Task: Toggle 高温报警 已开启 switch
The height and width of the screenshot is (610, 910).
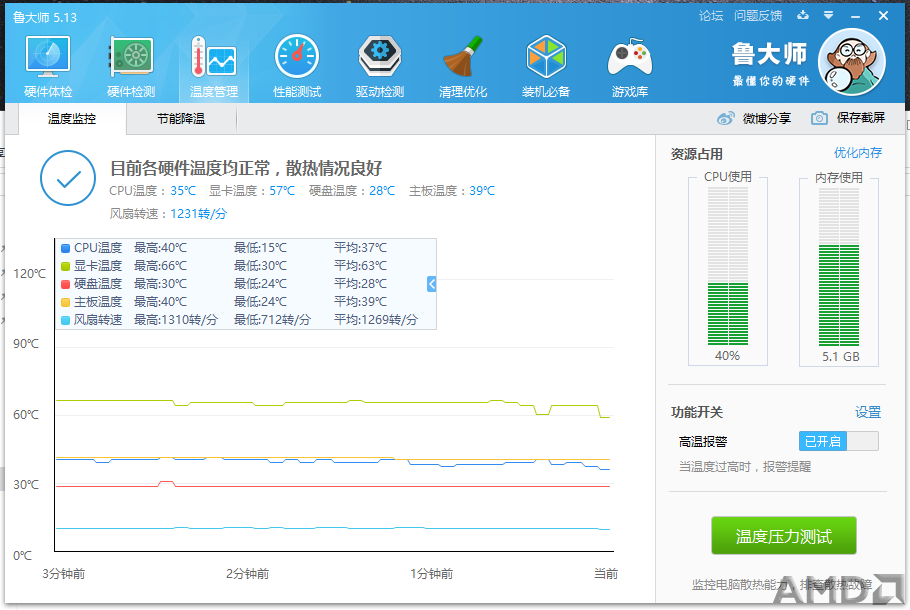Action: 839,441
